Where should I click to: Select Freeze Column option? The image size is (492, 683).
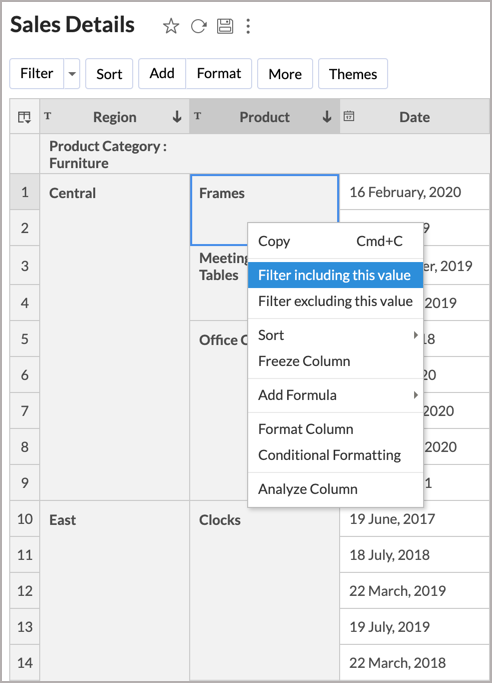[335, 361]
